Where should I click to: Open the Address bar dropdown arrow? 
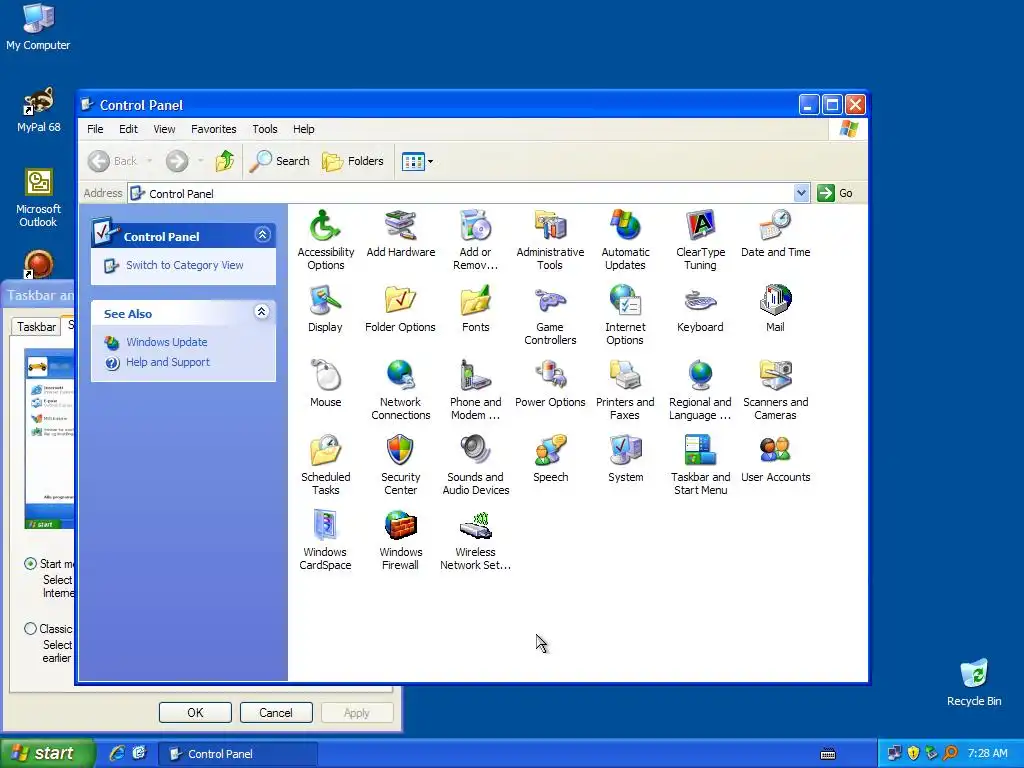click(801, 193)
